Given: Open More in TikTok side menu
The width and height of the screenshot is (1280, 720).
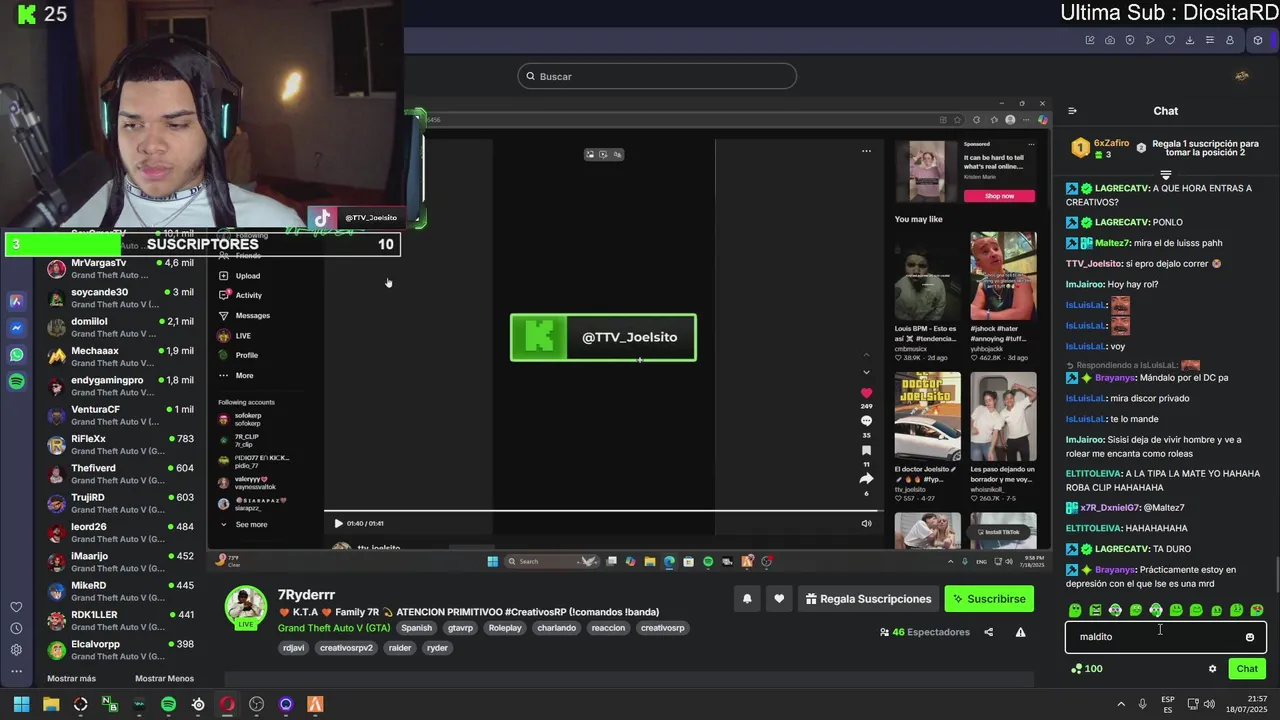Looking at the screenshot, I should pos(236,375).
